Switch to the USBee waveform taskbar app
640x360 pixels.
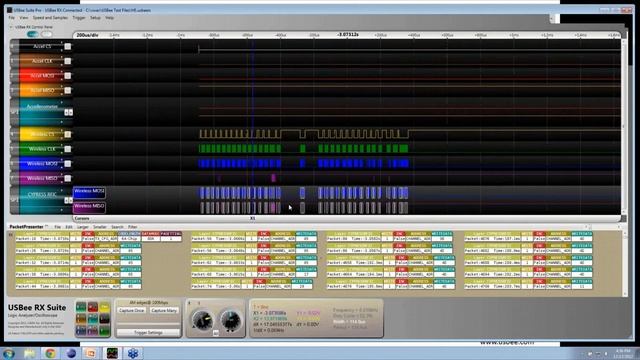coord(112,353)
